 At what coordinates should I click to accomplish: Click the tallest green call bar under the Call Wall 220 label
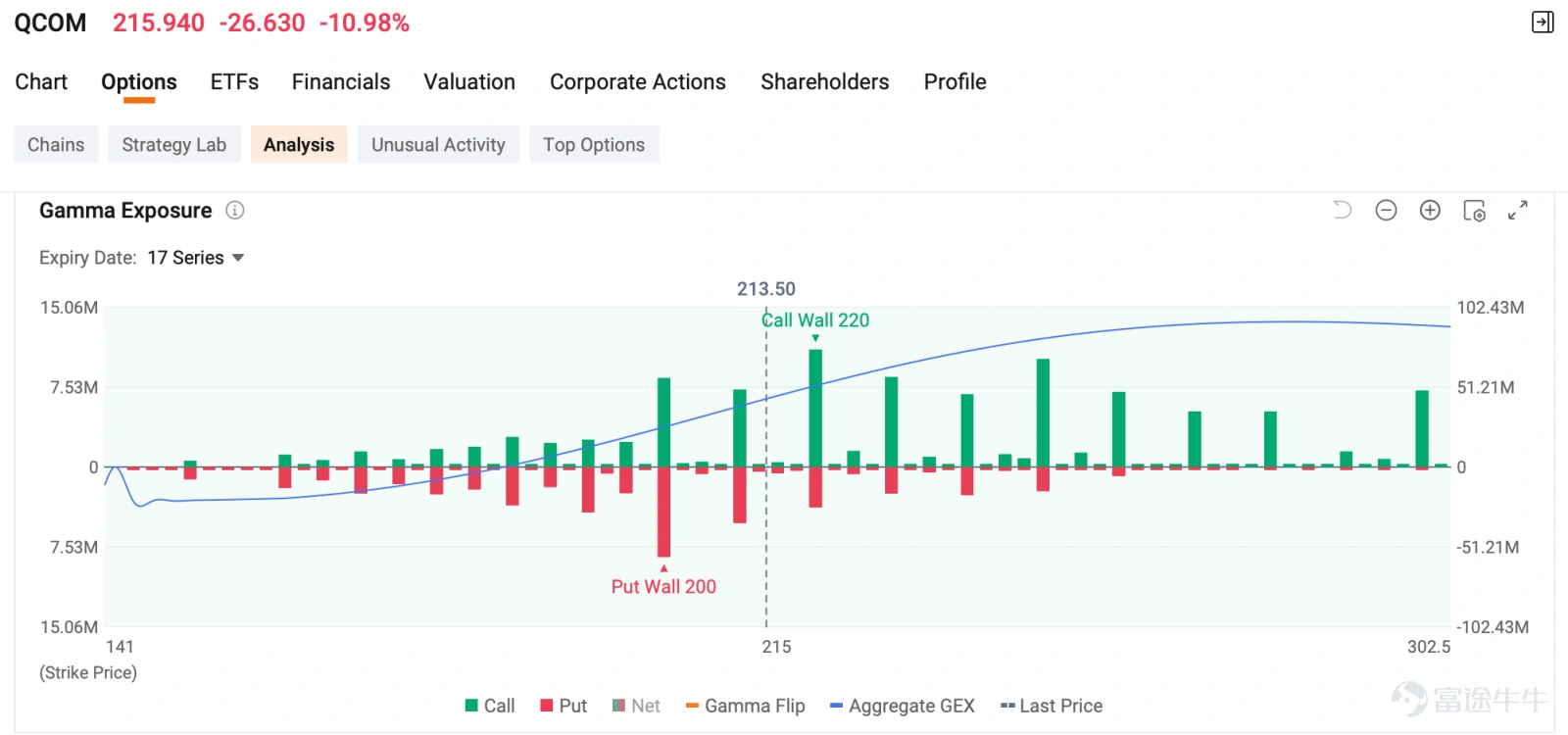[x=815, y=408]
